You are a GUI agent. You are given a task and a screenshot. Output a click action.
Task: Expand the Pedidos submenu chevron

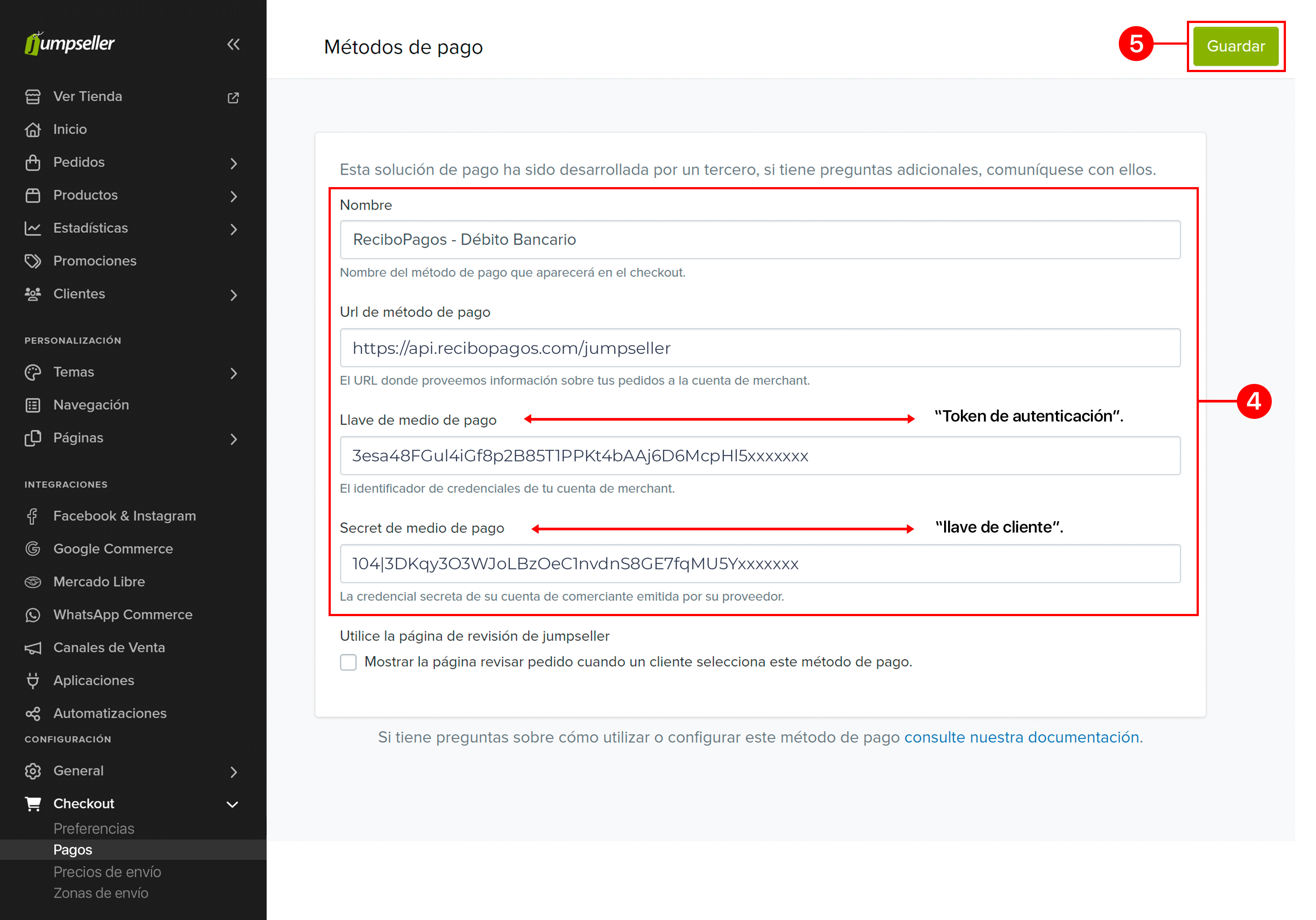(x=233, y=163)
